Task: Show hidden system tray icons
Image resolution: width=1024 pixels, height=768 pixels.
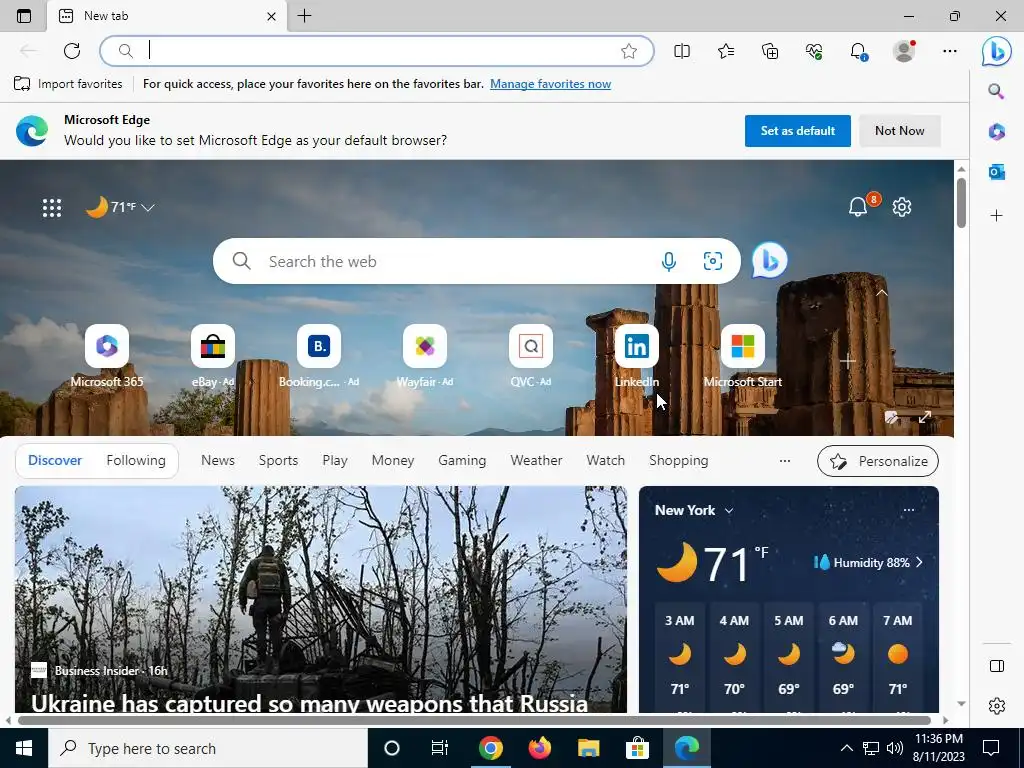Action: [x=846, y=748]
